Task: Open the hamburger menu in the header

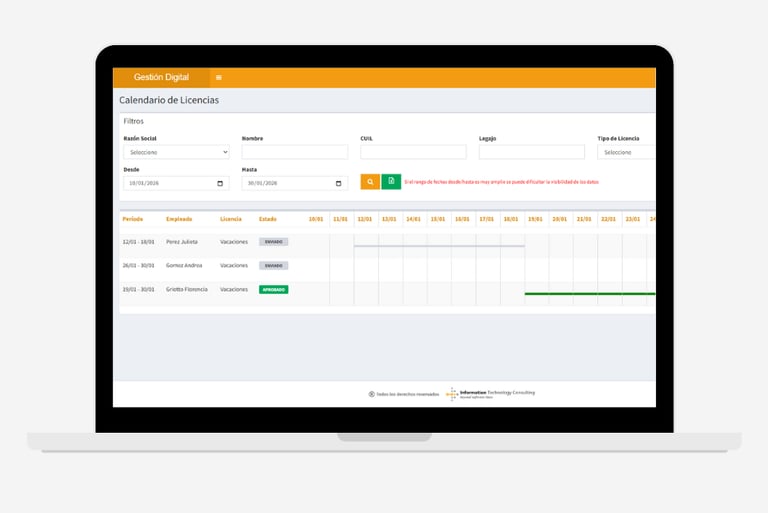Action: click(218, 77)
